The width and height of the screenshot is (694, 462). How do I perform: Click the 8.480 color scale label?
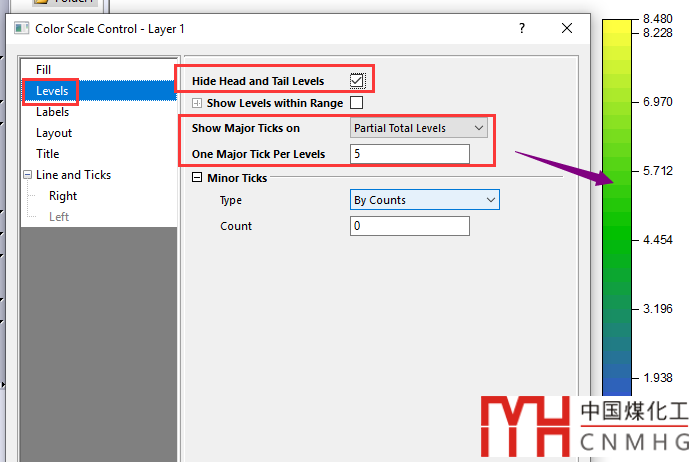(658, 19)
